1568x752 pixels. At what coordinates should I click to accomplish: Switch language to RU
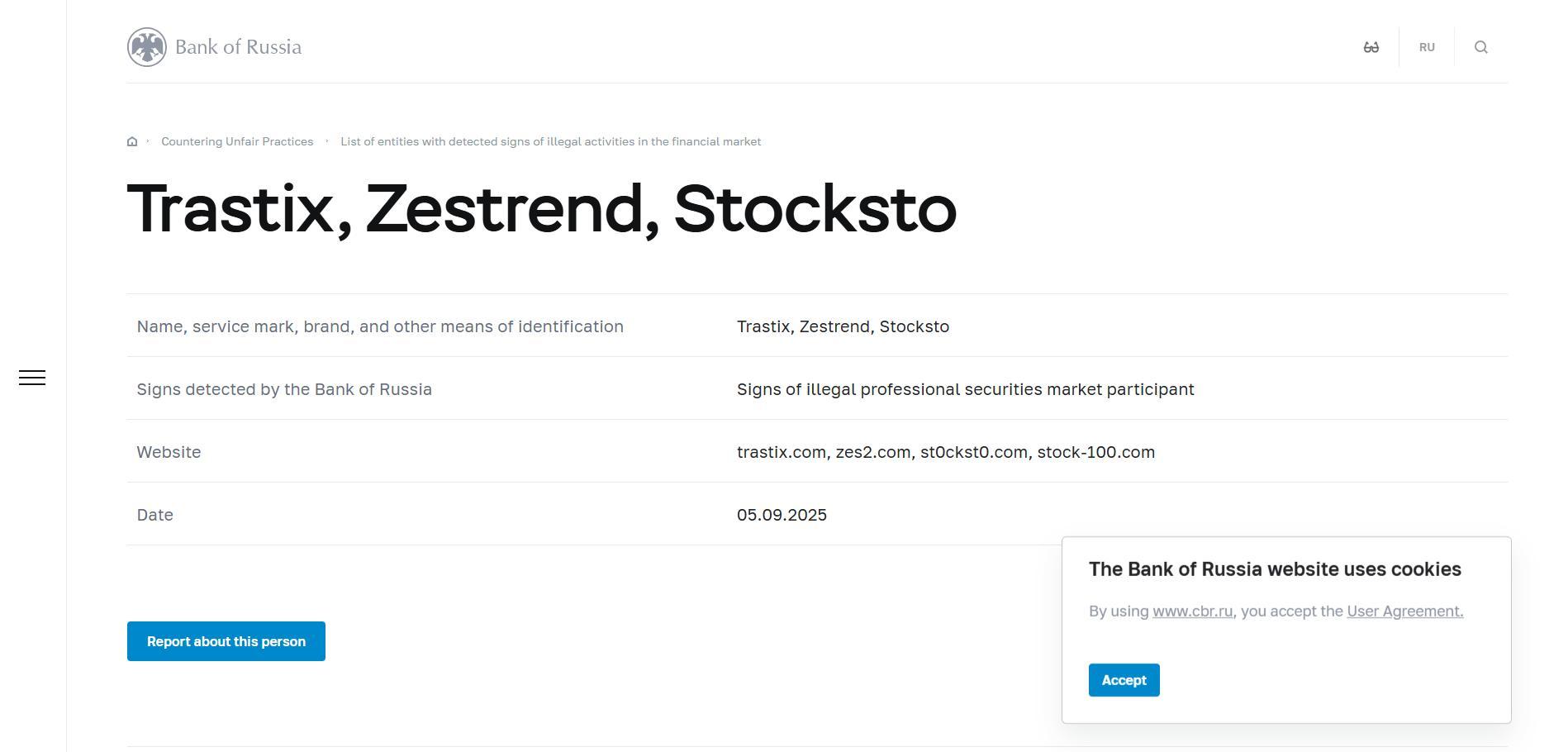click(x=1427, y=47)
